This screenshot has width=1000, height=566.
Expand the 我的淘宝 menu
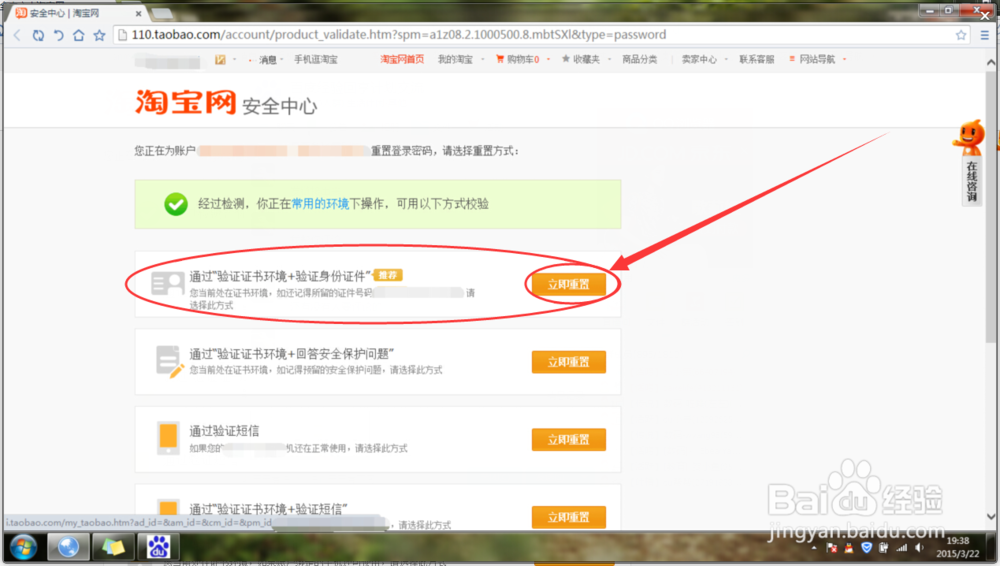click(x=460, y=59)
